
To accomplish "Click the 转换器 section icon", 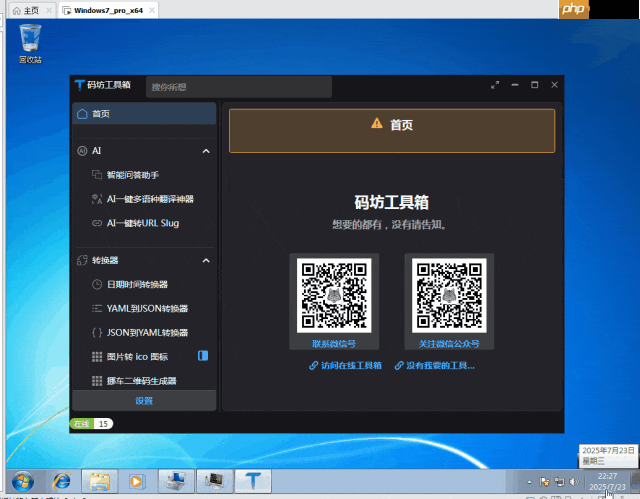I will [x=82, y=260].
